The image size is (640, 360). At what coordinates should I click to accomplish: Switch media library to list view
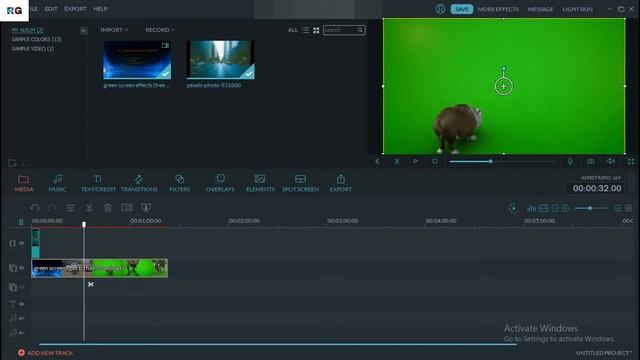coord(305,30)
